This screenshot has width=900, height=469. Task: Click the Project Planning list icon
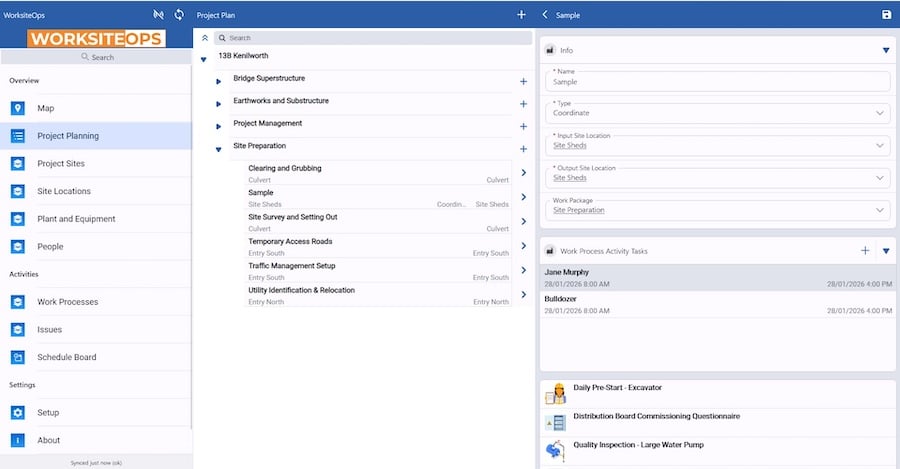pyautogui.click(x=18, y=135)
